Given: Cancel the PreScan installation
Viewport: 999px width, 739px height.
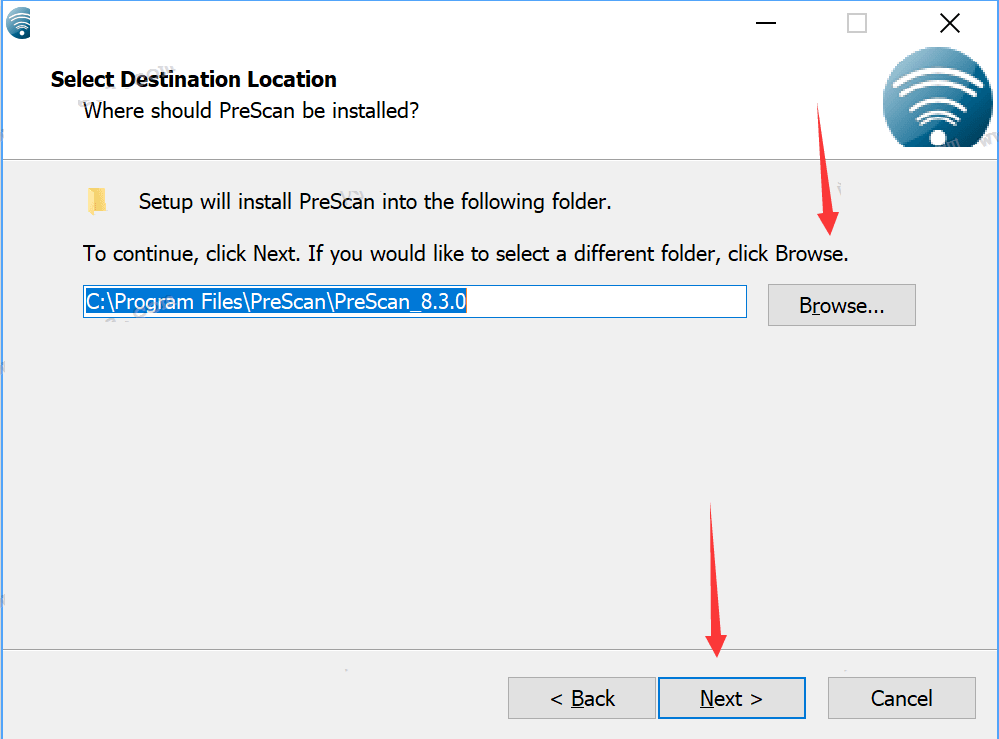Looking at the screenshot, I should click(901, 698).
